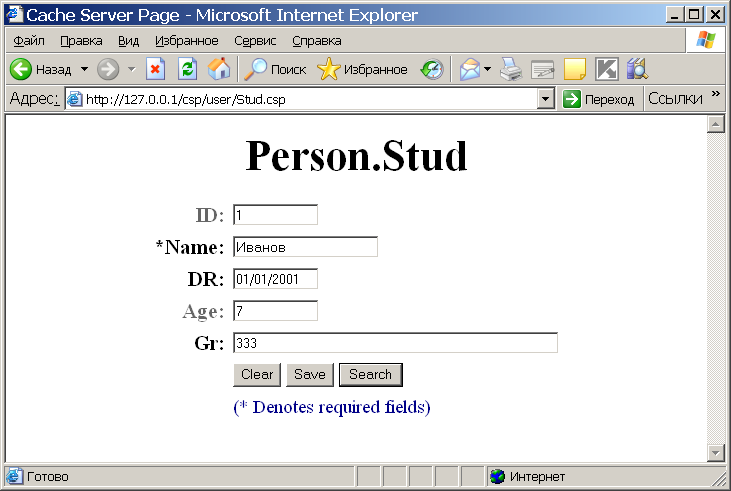
Task: Stop page loading with red X icon
Action: click(156, 69)
